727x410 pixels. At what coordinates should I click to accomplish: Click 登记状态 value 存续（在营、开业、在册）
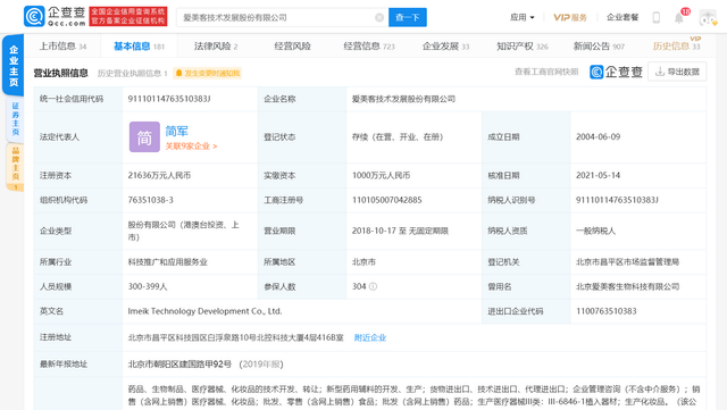(397, 137)
